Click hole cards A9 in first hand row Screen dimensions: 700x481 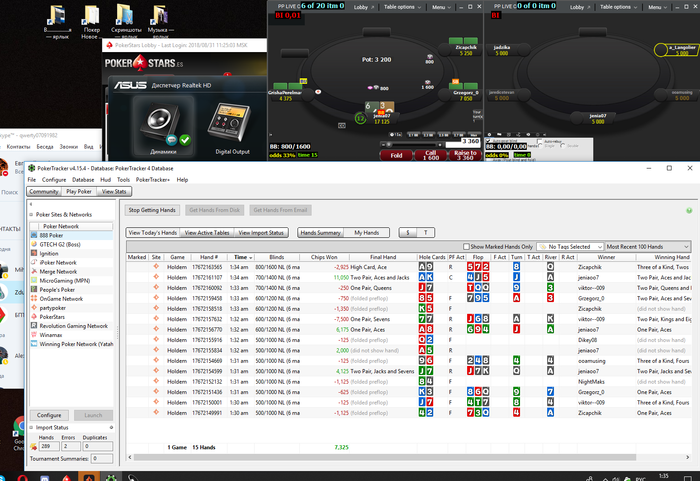[425, 267]
